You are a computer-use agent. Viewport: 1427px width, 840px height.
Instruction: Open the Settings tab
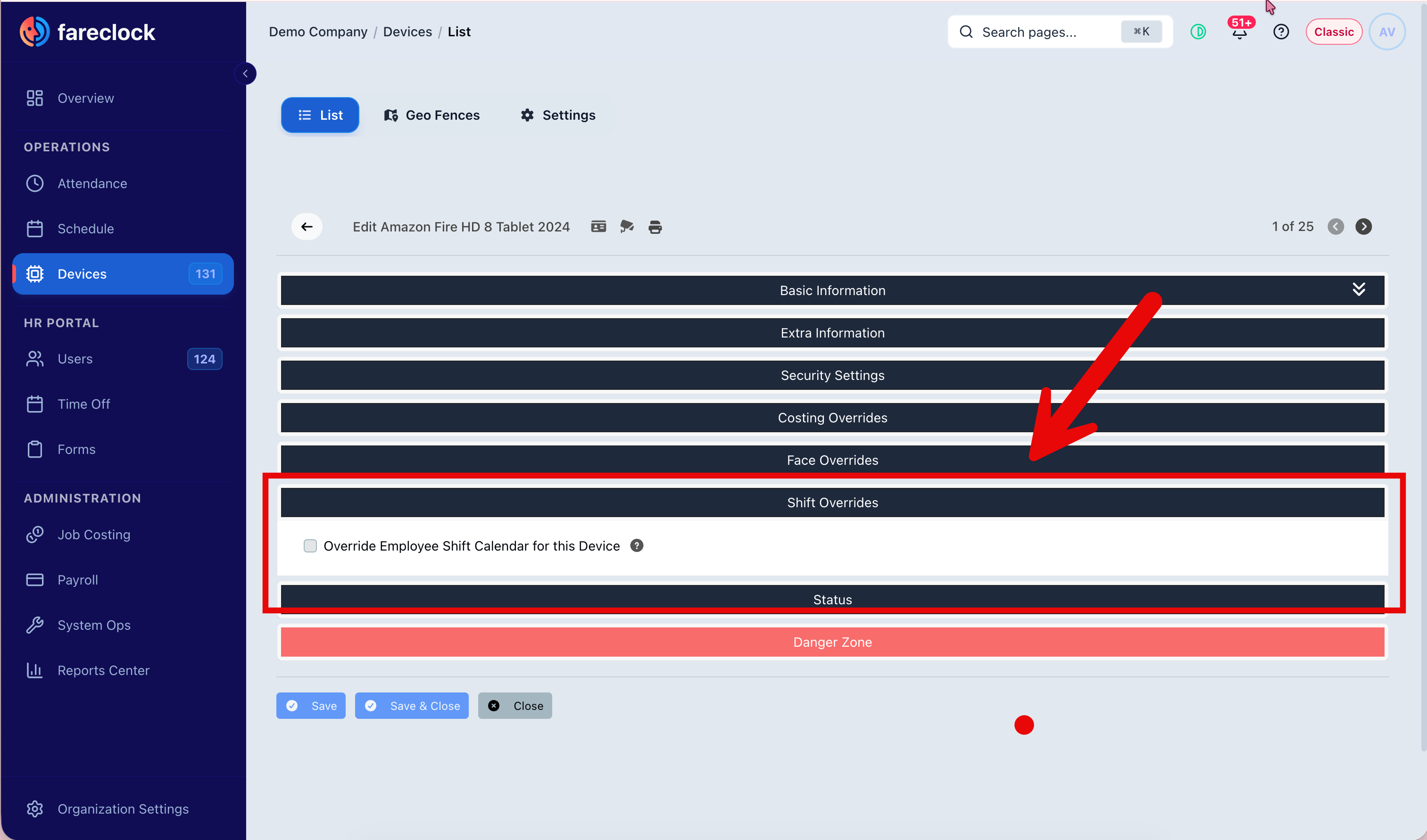pyautogui.click(x=558, y=115)
